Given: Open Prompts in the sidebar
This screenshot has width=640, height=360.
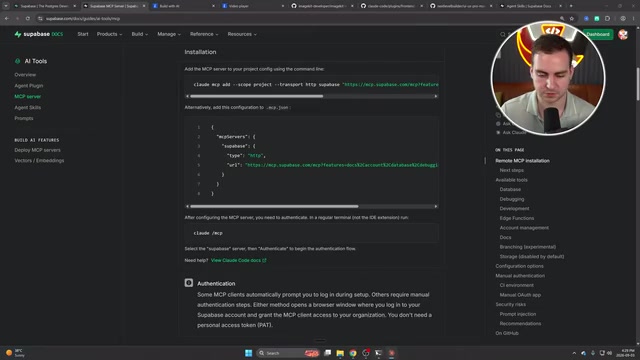Looking at the screenshot, I should coord(24,118).
